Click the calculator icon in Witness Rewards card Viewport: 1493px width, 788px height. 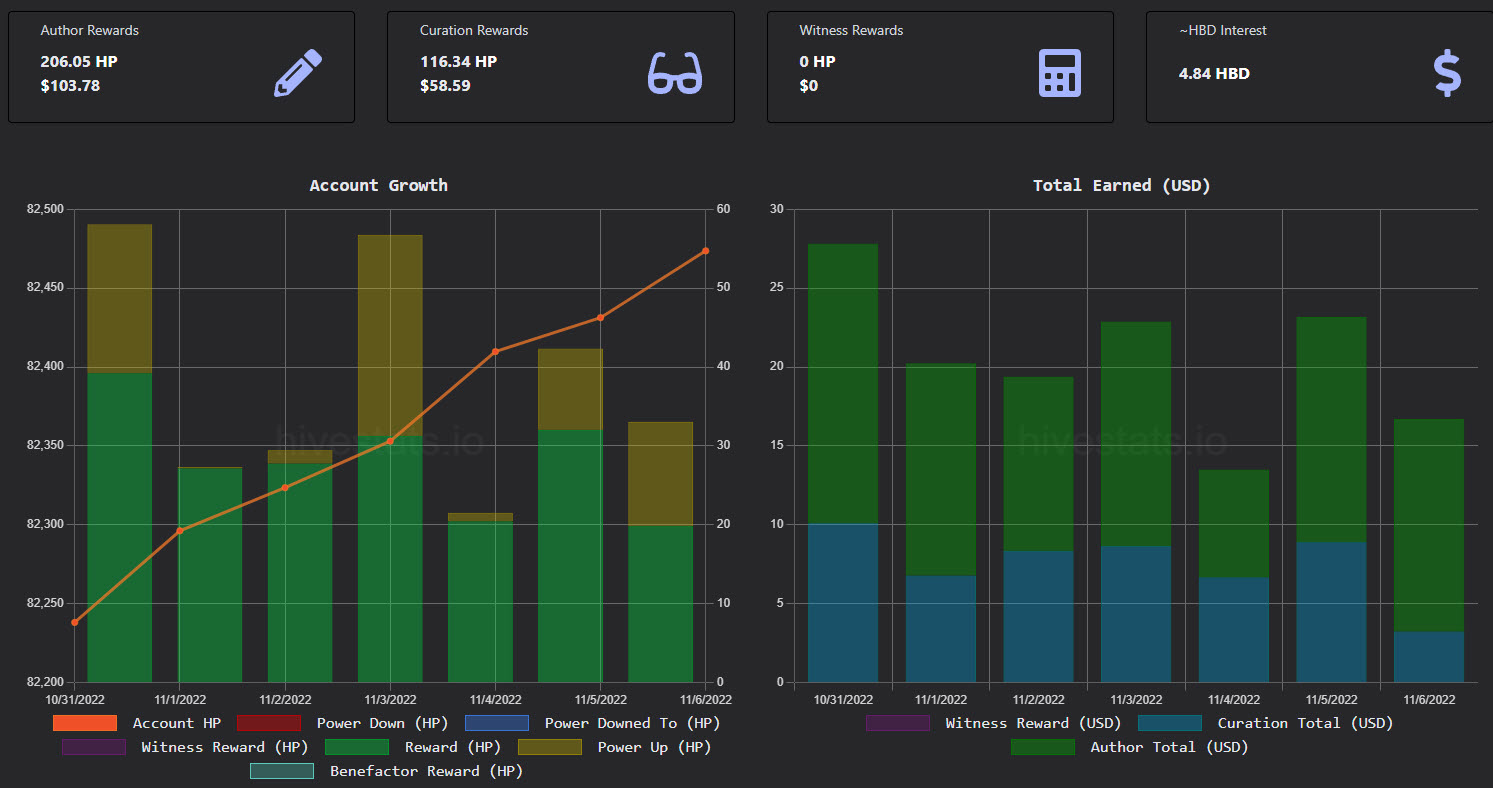tap(1060, 73)
